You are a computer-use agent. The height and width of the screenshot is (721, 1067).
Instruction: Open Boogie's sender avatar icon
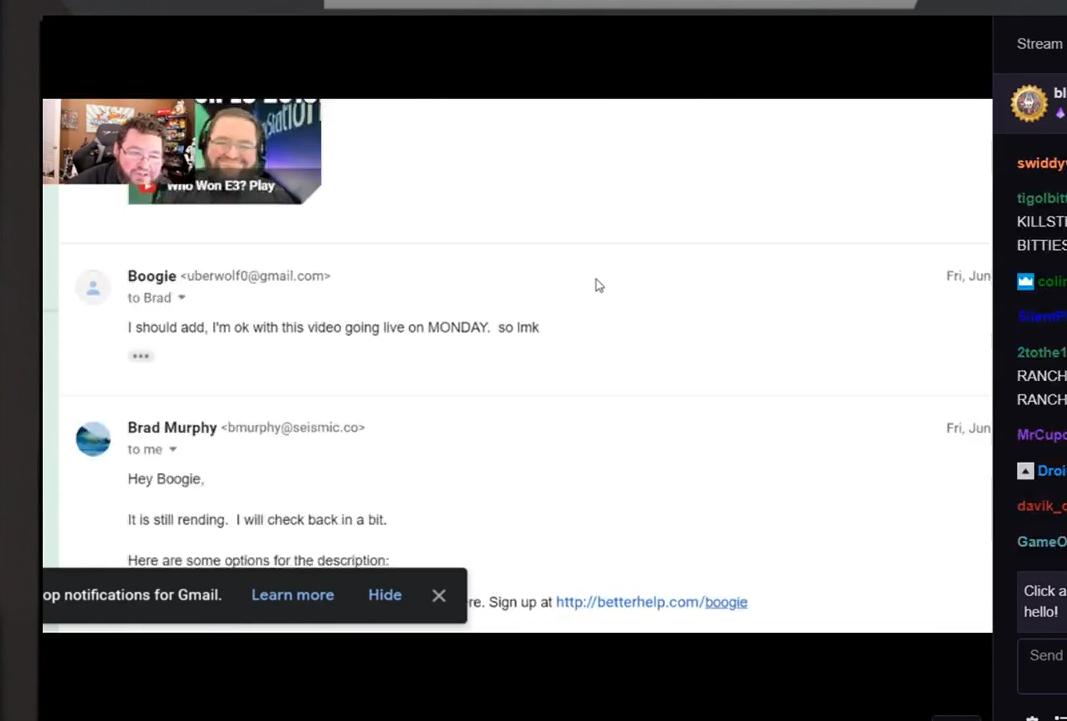tap(93, 286)
